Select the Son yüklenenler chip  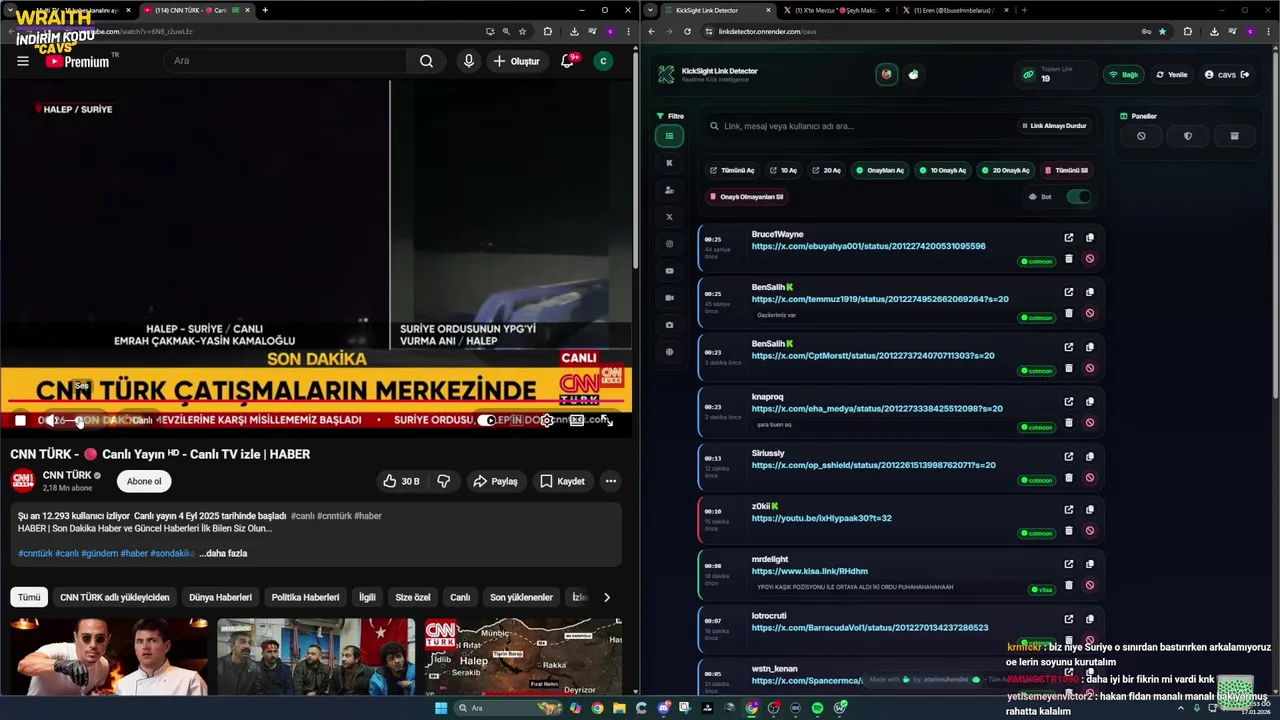coord(521,597)
